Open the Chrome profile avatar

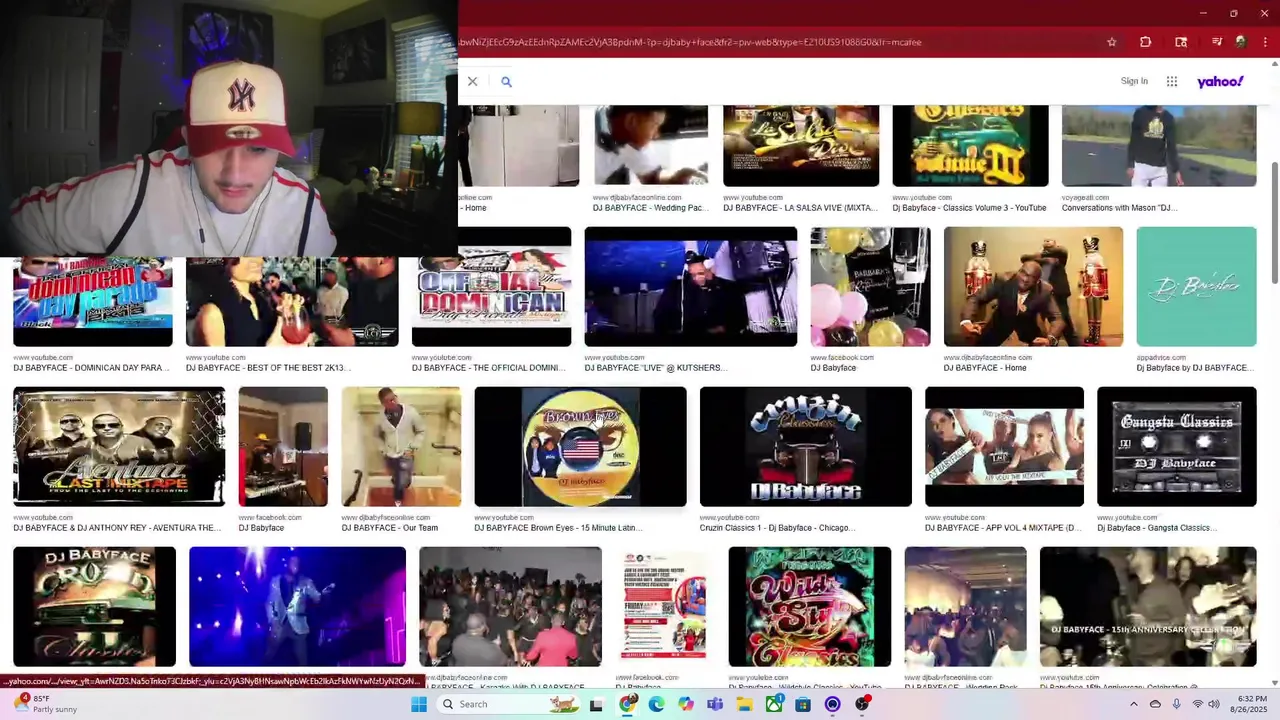coord(1240,42)
